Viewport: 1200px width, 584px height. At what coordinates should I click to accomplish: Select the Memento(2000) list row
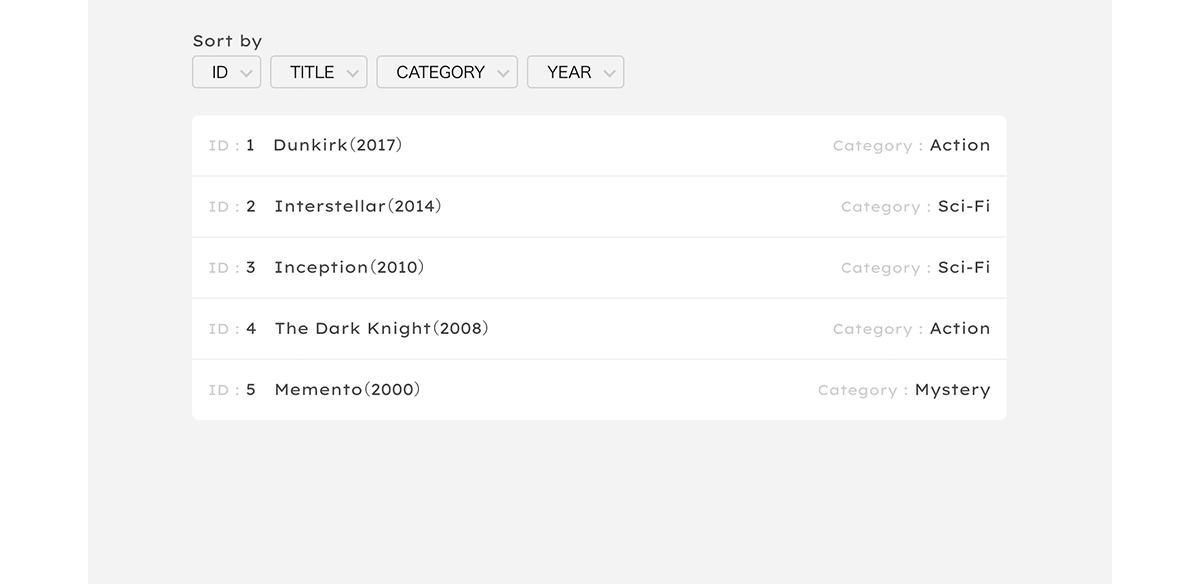[598, 390]
